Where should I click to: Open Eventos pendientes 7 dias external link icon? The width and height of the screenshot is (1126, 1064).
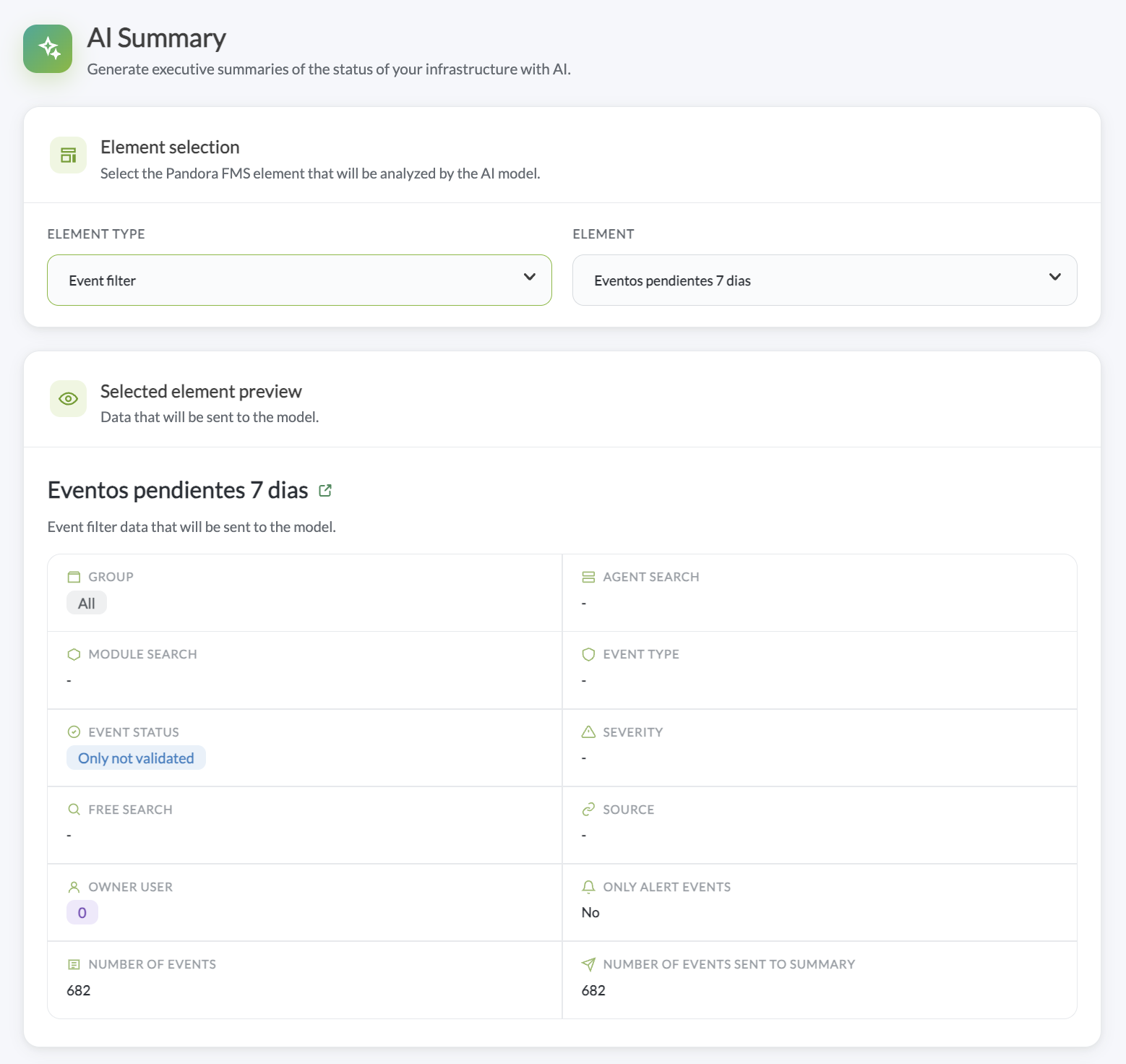coord(325,491)
